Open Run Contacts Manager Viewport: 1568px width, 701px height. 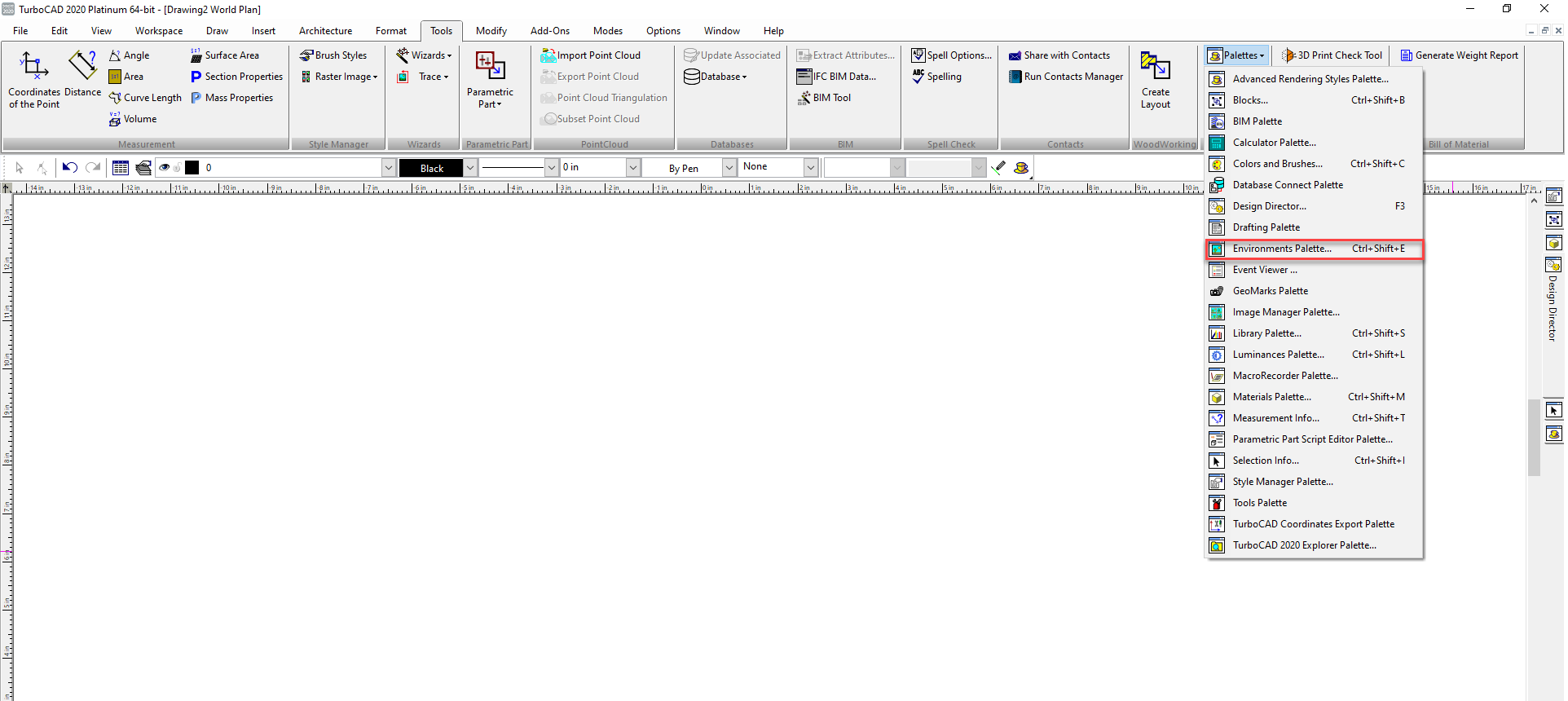(x=1066, y=77)
